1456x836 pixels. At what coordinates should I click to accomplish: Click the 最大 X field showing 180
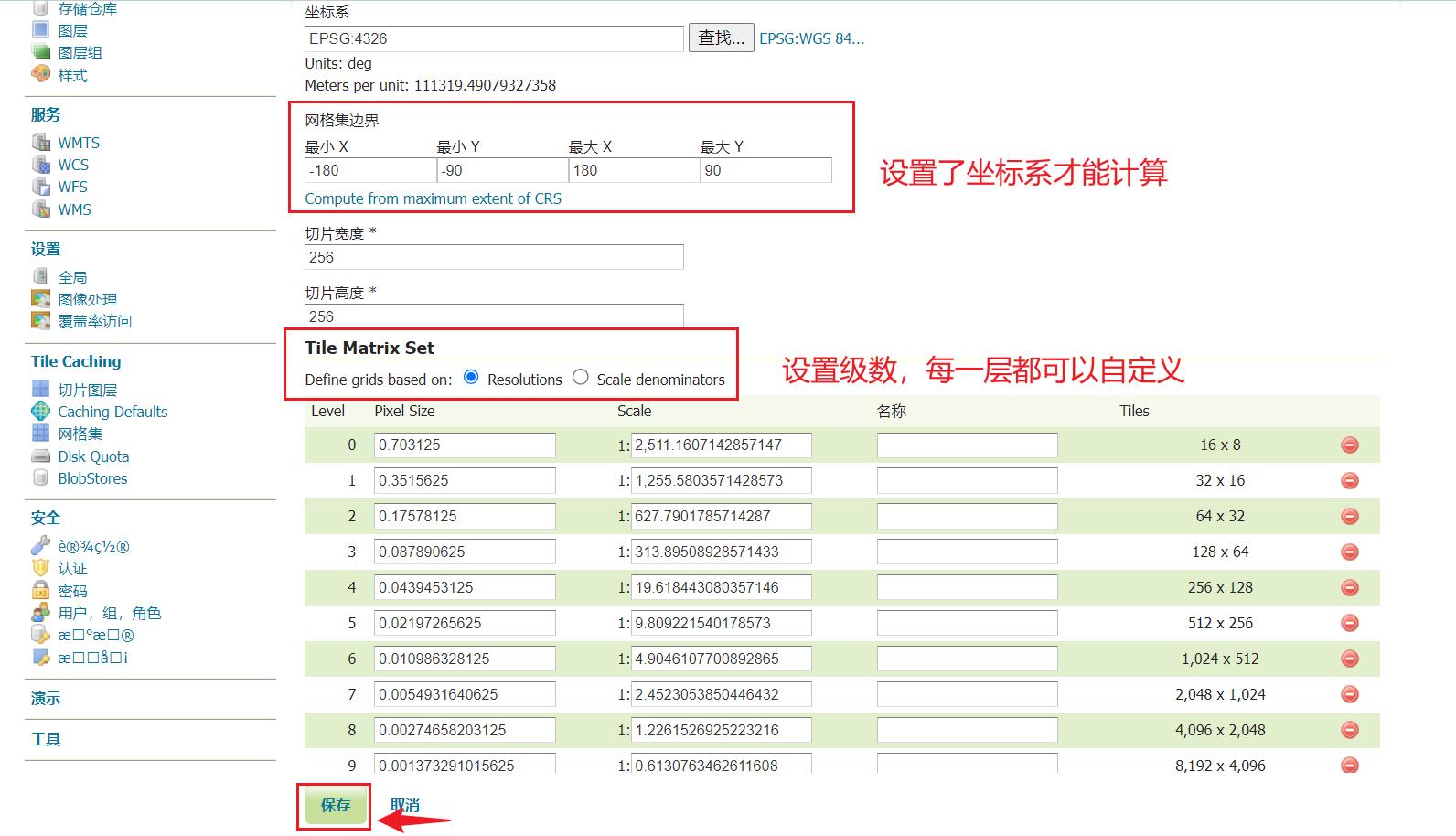634,170
